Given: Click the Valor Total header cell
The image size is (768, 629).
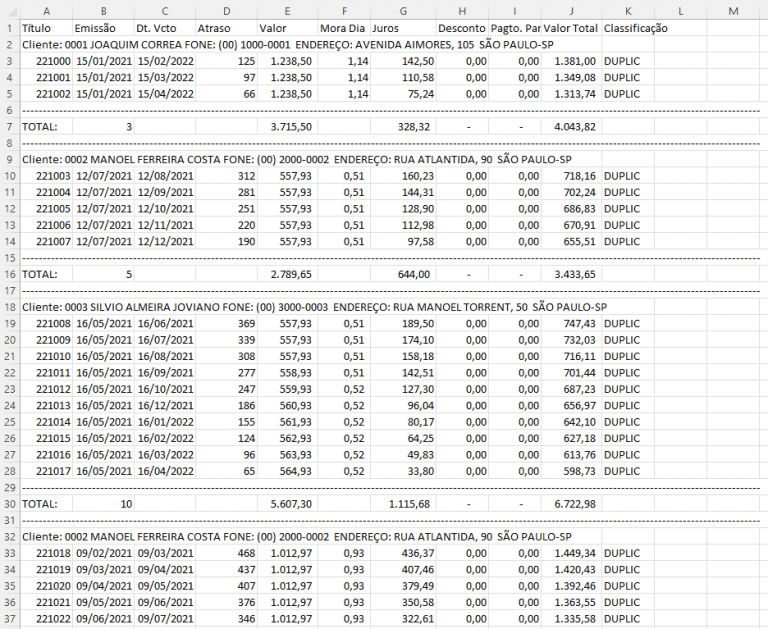Looking at the screenshot, I should [x=571, y=28].
